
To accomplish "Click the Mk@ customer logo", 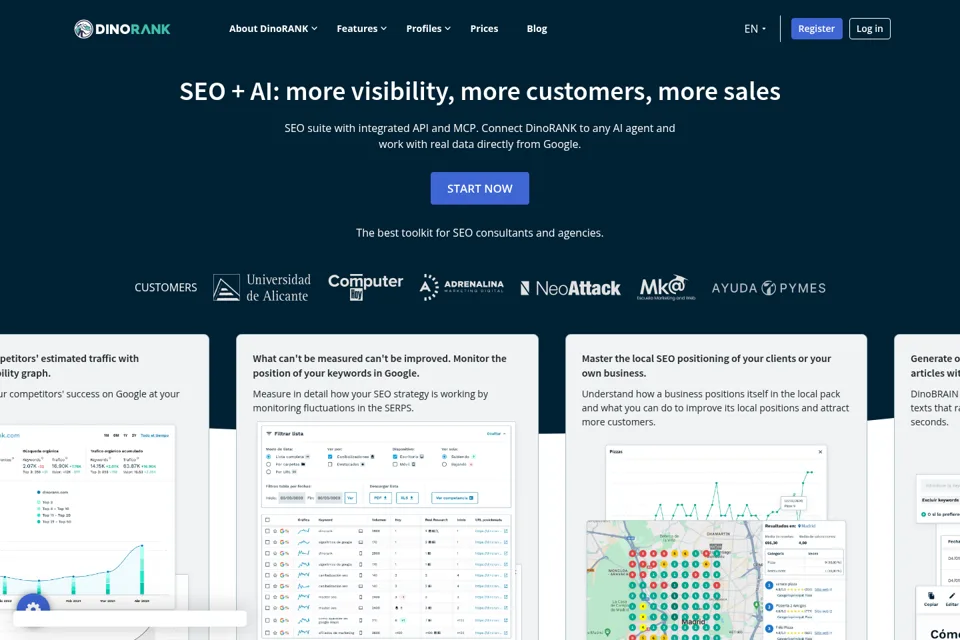I will (666, 287).
